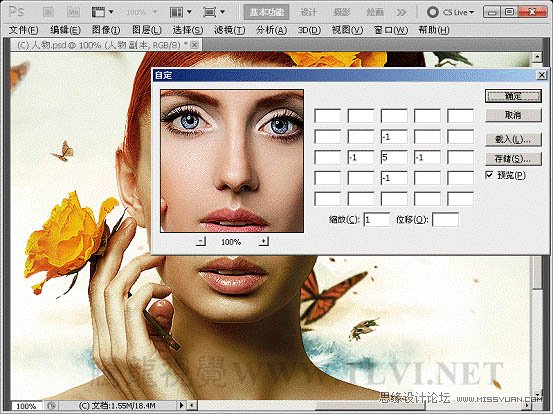The width and height of the screenshot is (553, 414).
Task: Open the 图层(L) menu
Action: [147, 30]
